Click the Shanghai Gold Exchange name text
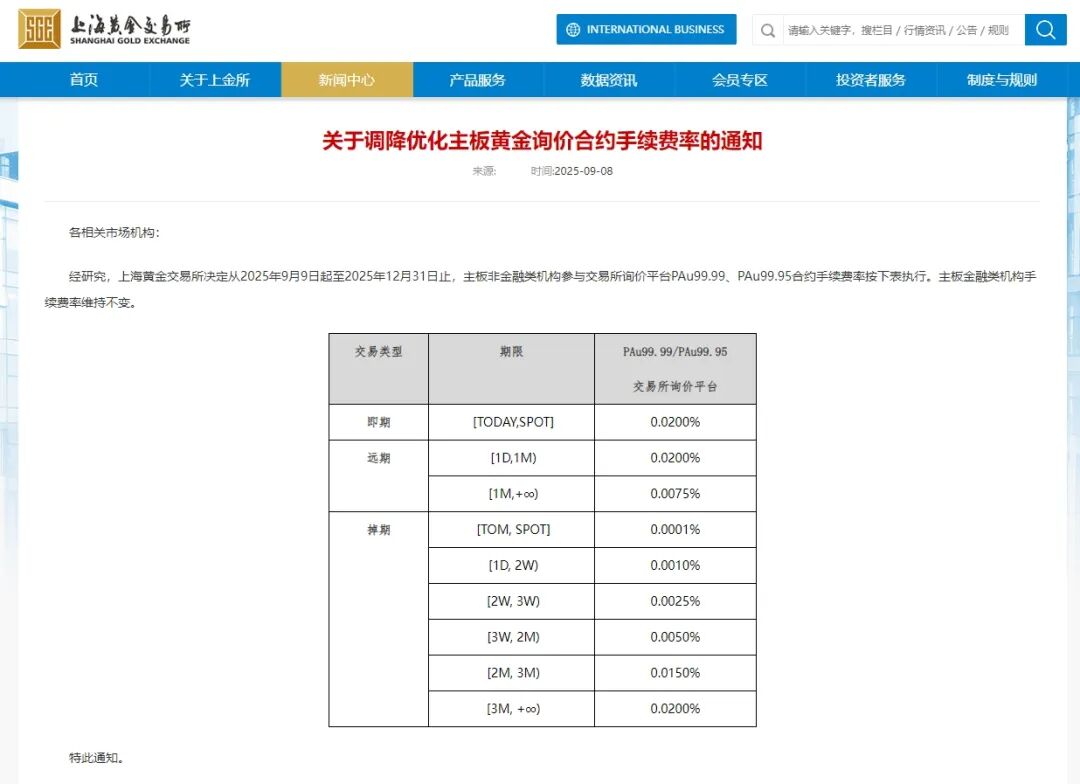 [130, 30]
